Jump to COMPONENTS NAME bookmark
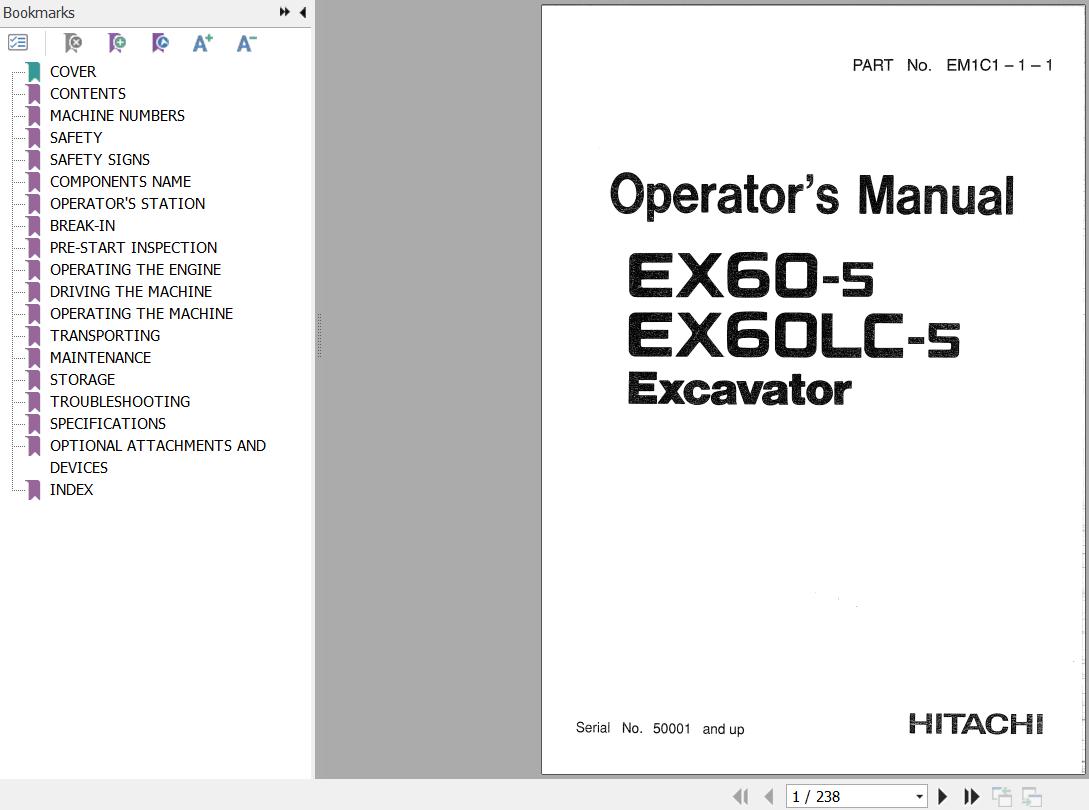The width and height of the screenshot is (1089, 810). 120,181
